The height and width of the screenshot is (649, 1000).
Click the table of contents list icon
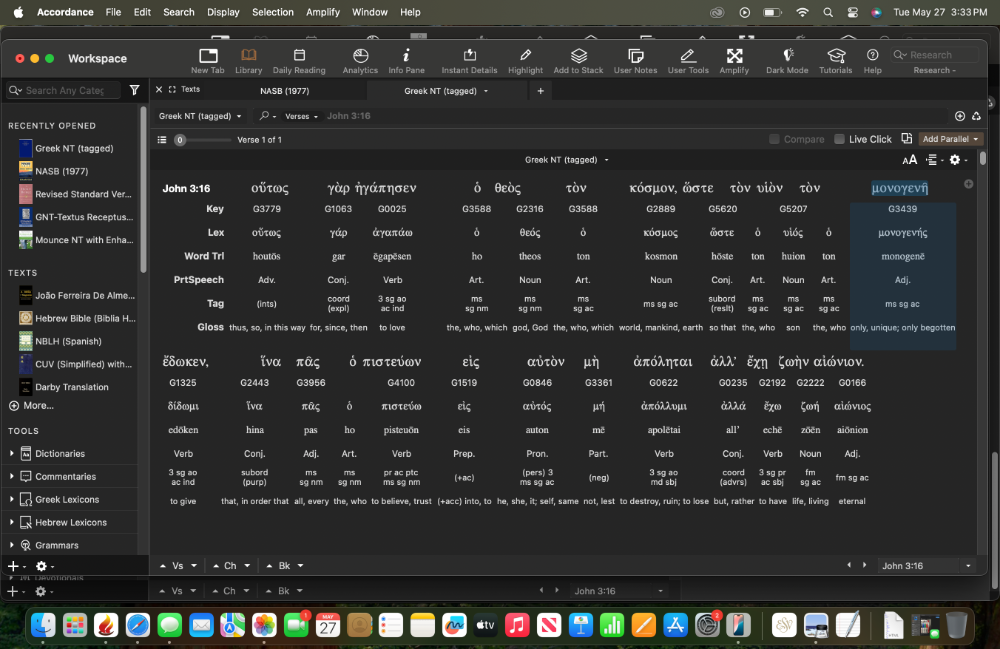pos(162,140)
